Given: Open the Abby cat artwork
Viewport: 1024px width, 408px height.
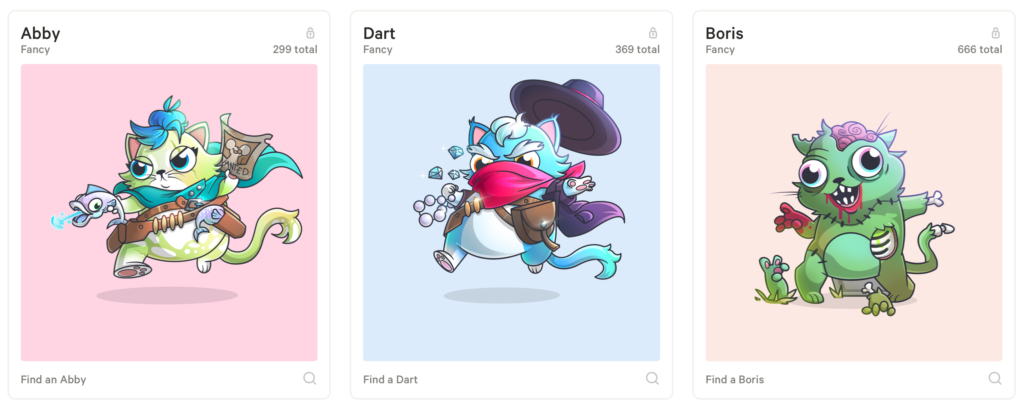Looking at the screenshot, I should tap(169, 212).
